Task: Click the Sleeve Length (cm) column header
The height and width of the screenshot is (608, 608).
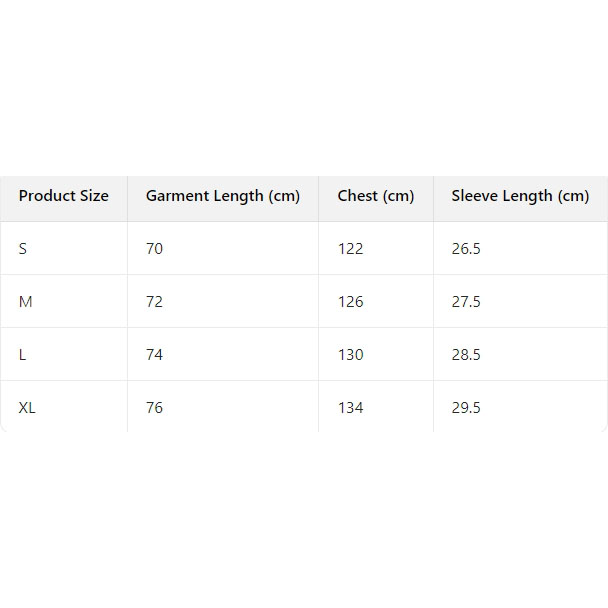Action: point(520,196)
